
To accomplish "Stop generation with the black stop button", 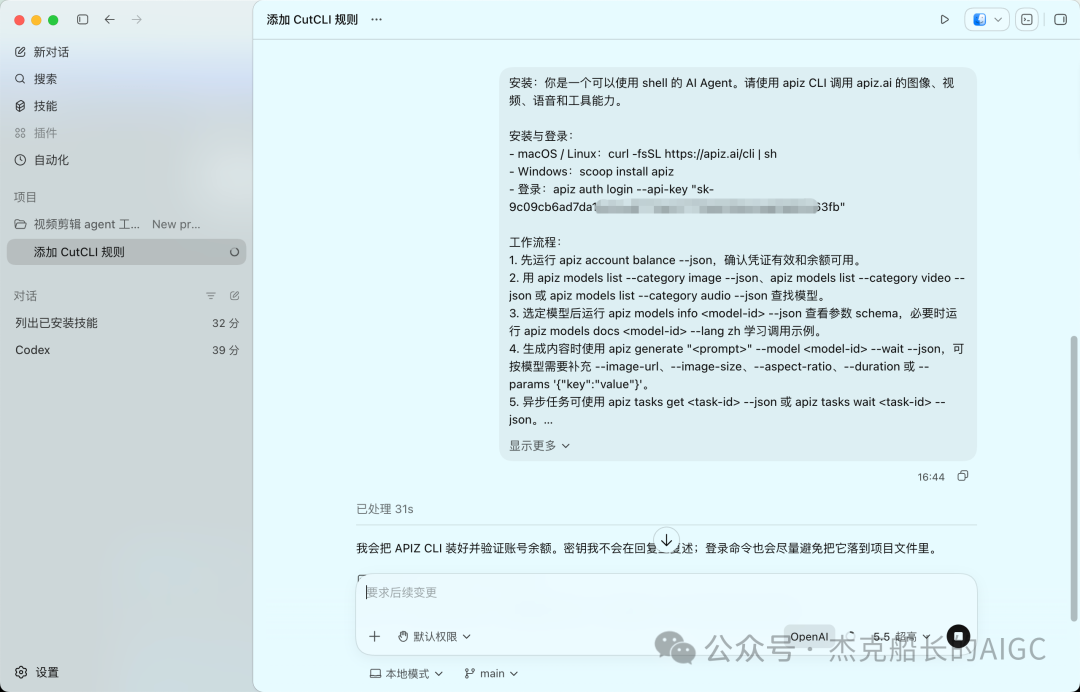I will [958, 636].
